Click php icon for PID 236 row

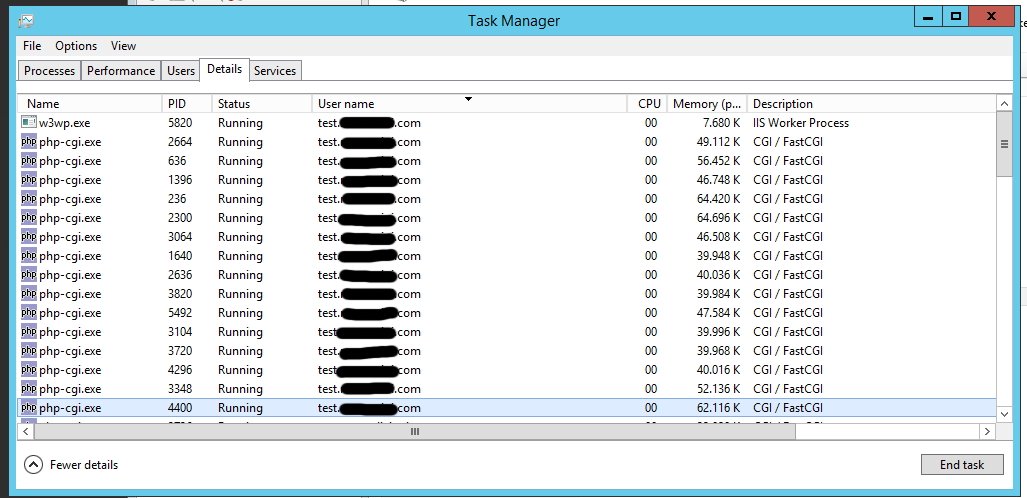[28, 199]
